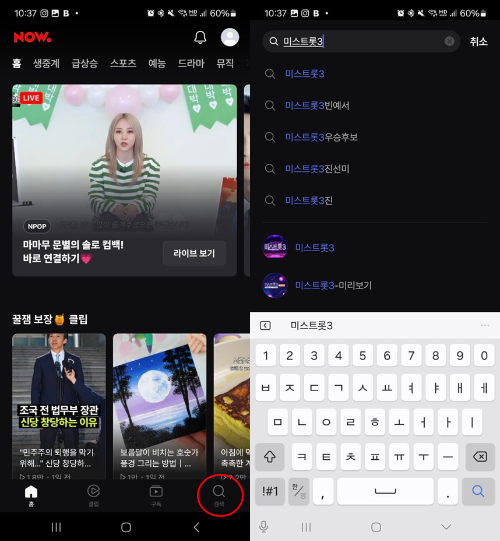The image size is (500, 541).
Task: Tap the keyboard comma key
Action: pos(323,491)
